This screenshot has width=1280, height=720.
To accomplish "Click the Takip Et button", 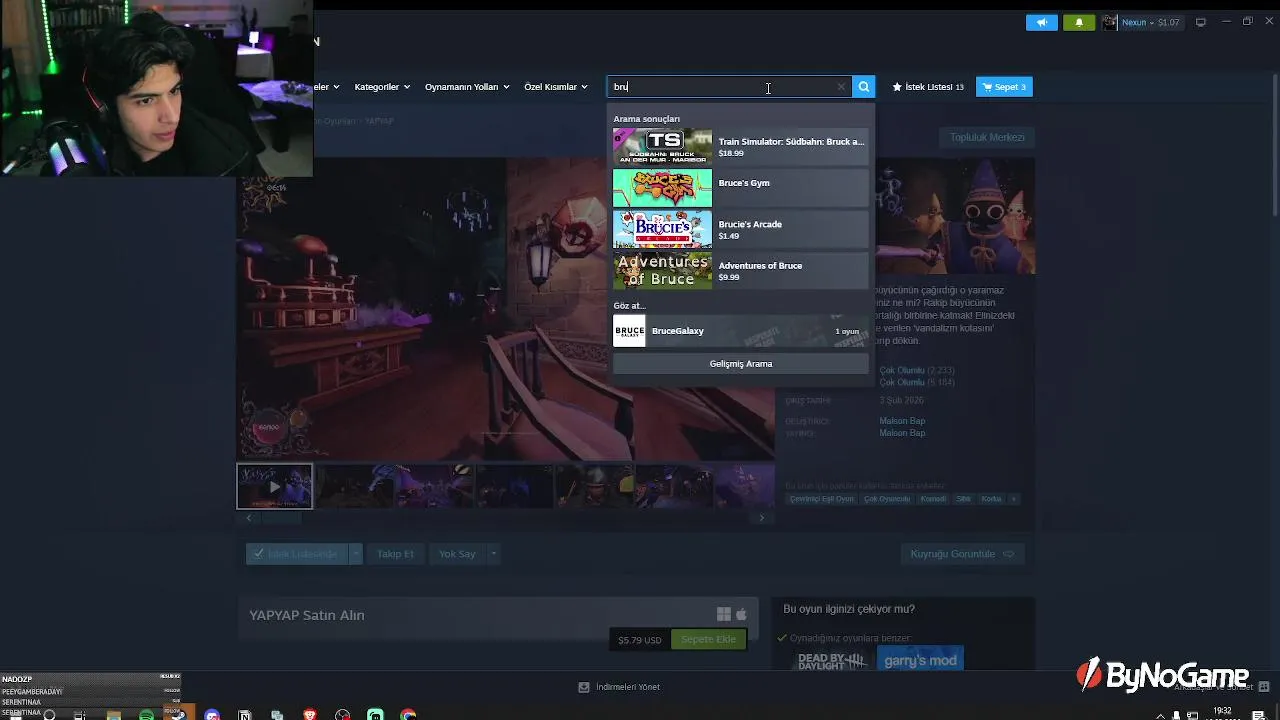I will tap(395, 554).
